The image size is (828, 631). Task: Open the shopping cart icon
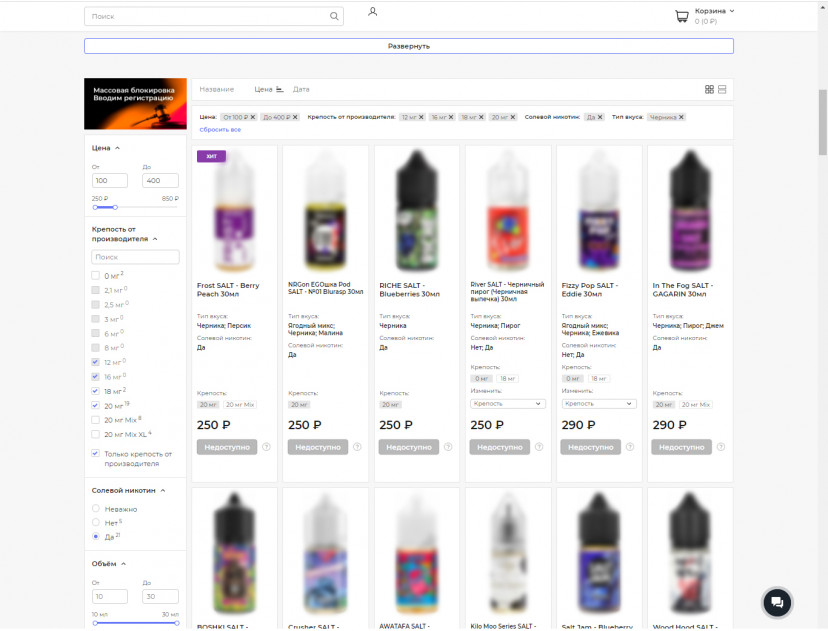tap(682, 16)
